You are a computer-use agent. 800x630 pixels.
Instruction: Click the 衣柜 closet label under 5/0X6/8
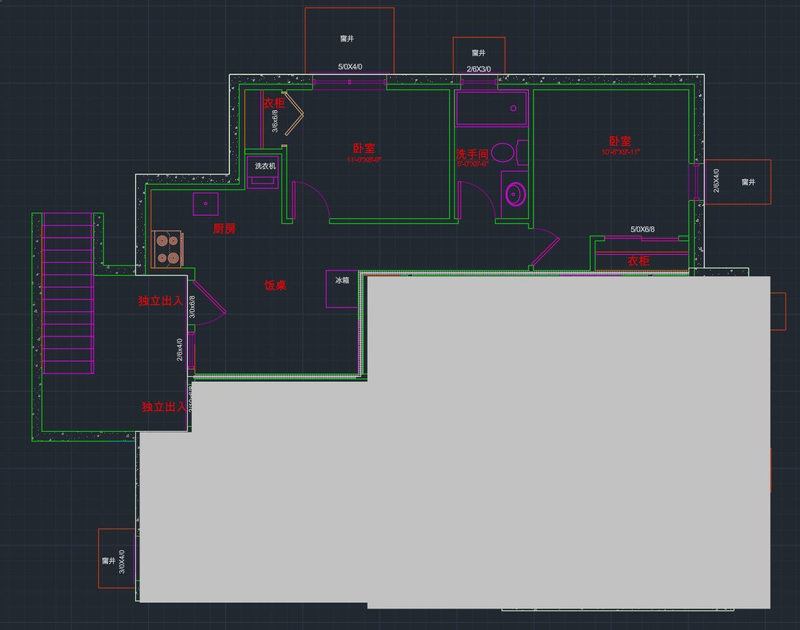638,261
